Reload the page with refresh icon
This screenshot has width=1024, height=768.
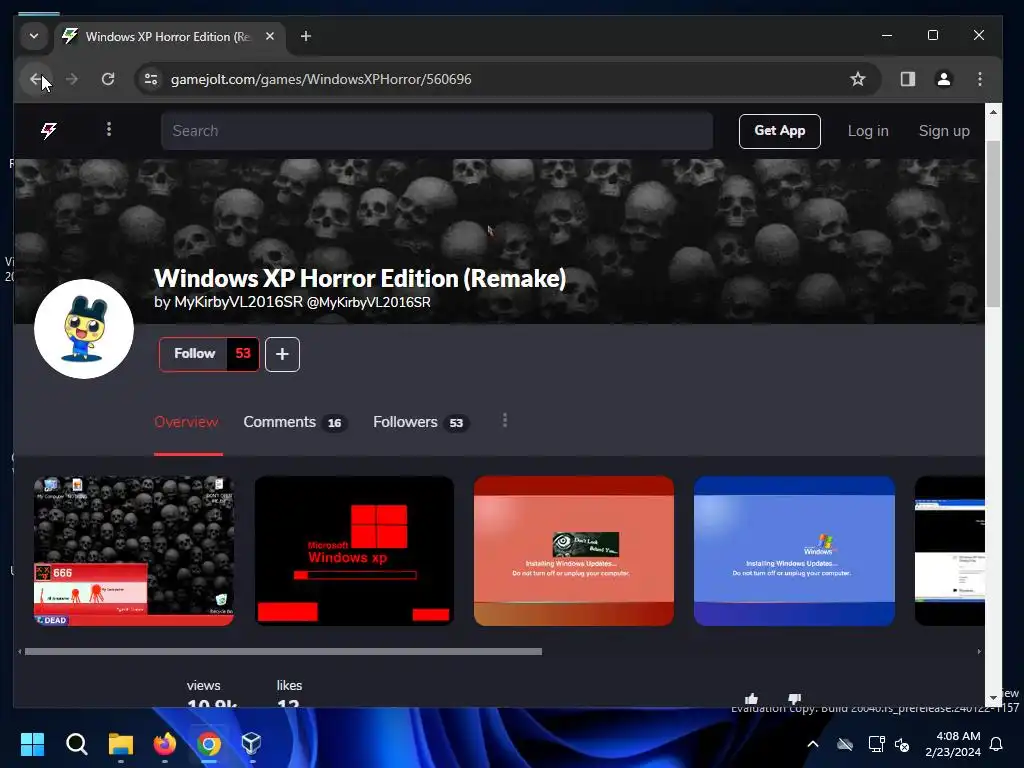(x=108, y=79)
